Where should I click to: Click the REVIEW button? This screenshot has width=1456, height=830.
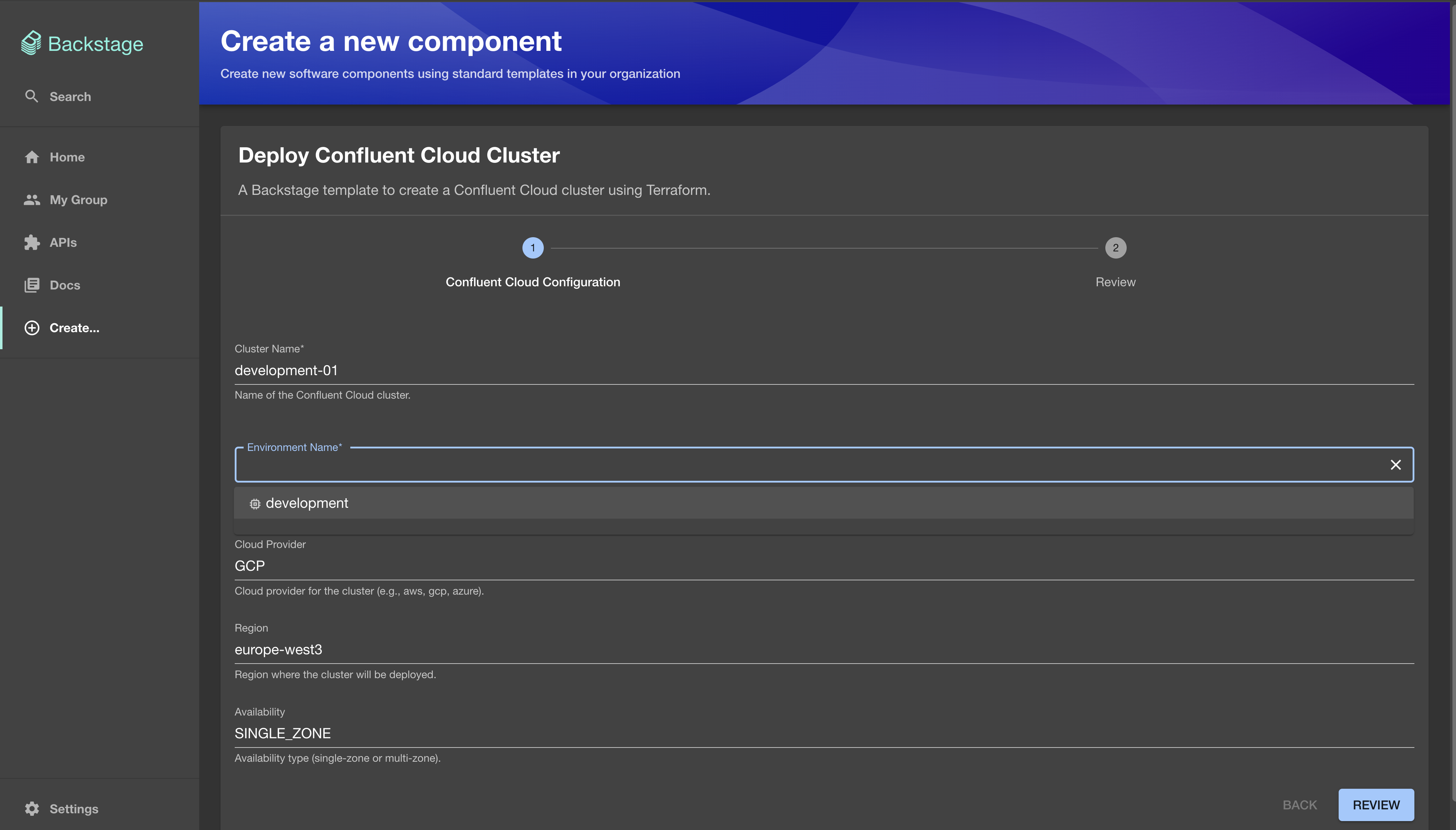1376,804
